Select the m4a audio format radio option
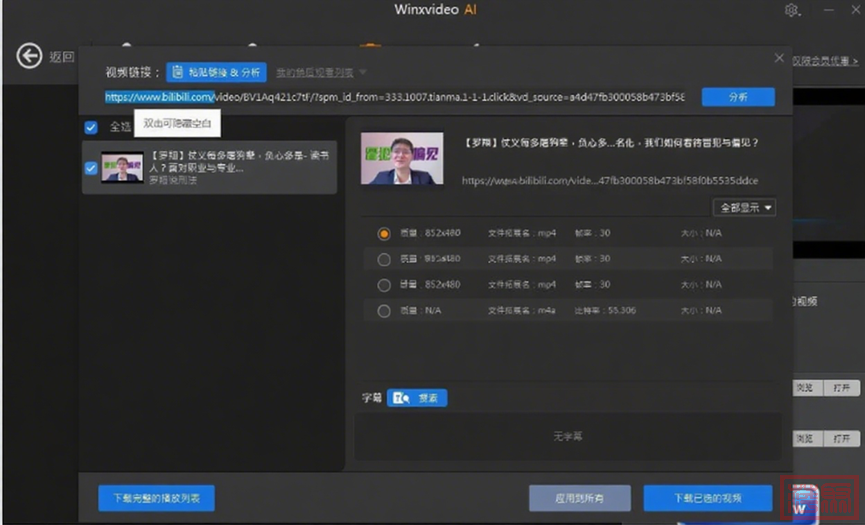Screen dimensions: 865x525 pos(384,311)
